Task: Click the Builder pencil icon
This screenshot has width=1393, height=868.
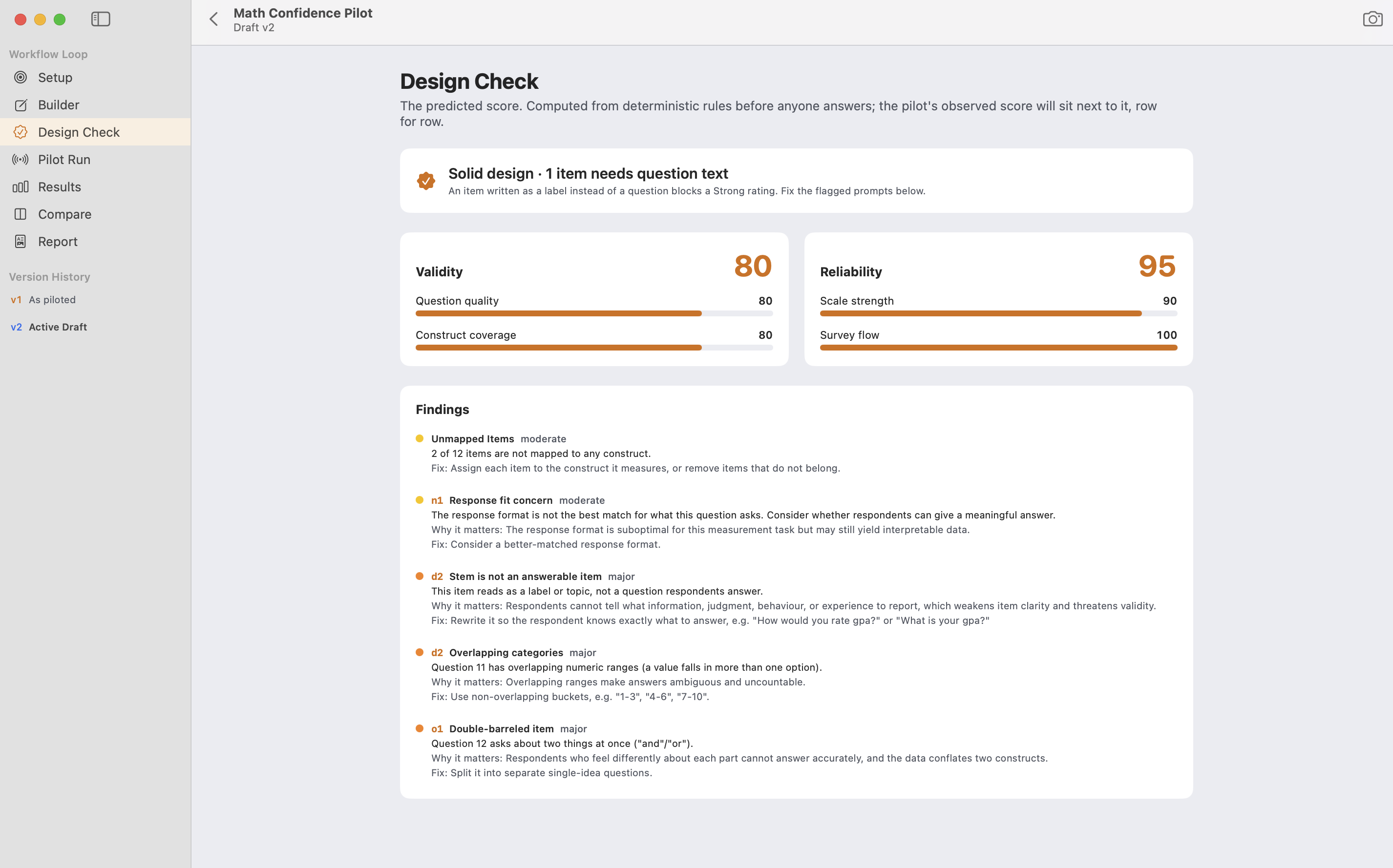Action: (21, 105)
